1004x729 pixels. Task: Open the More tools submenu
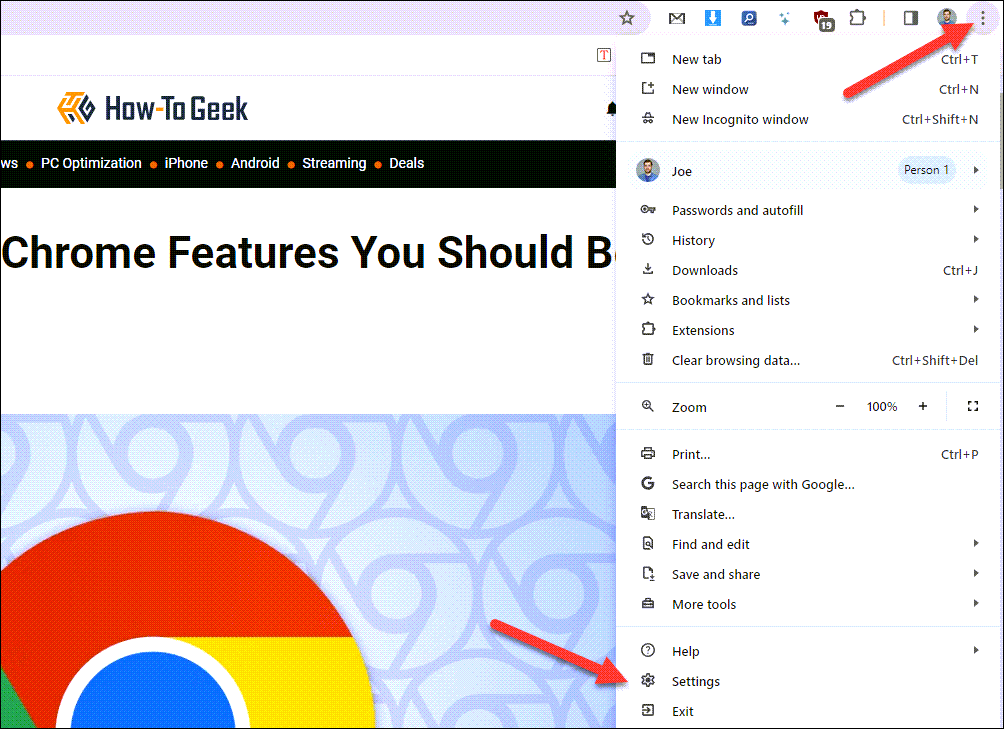[703, 604]
